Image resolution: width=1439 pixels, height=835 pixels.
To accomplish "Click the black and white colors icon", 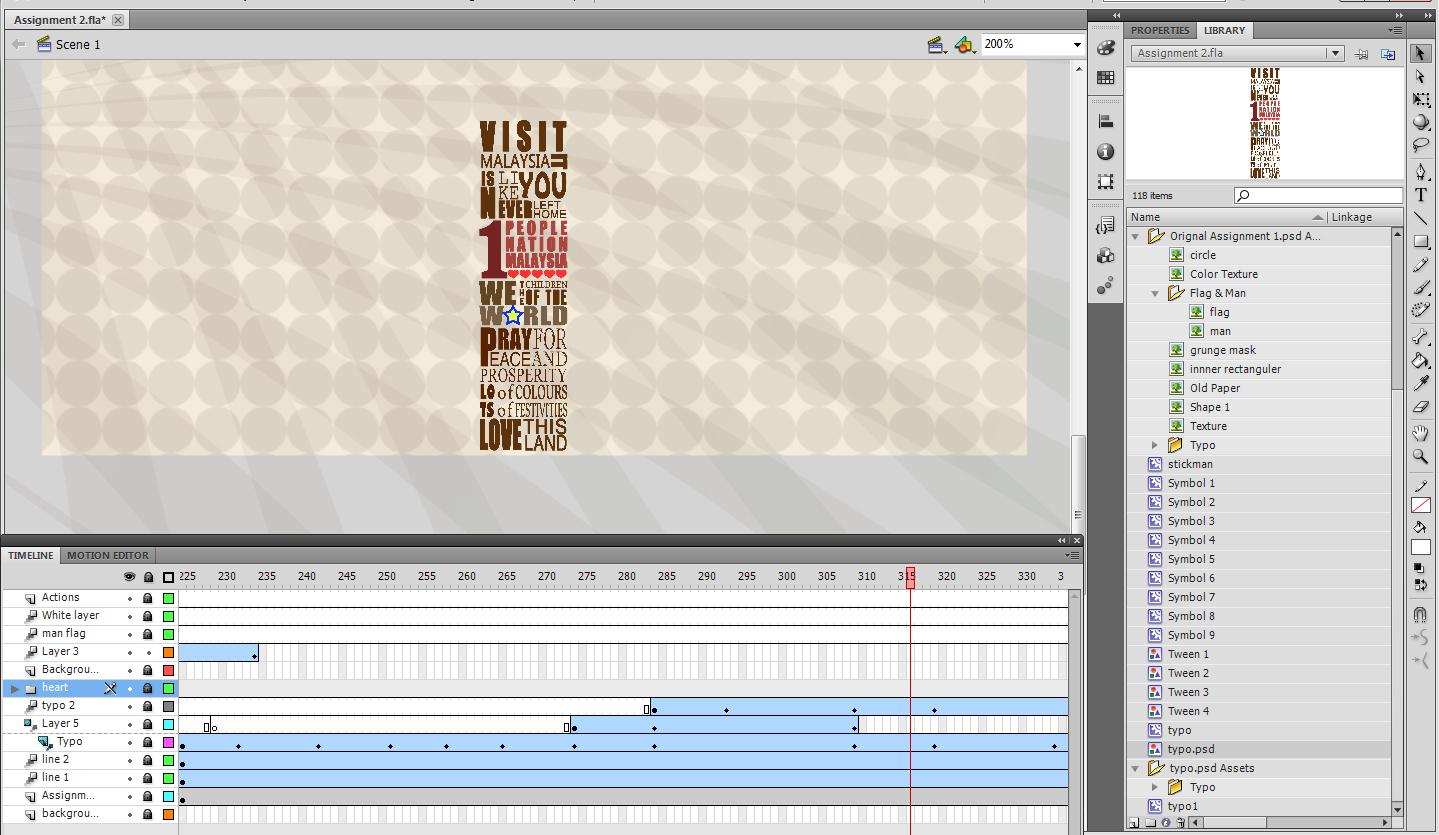I will click(x=1418, y=568).
